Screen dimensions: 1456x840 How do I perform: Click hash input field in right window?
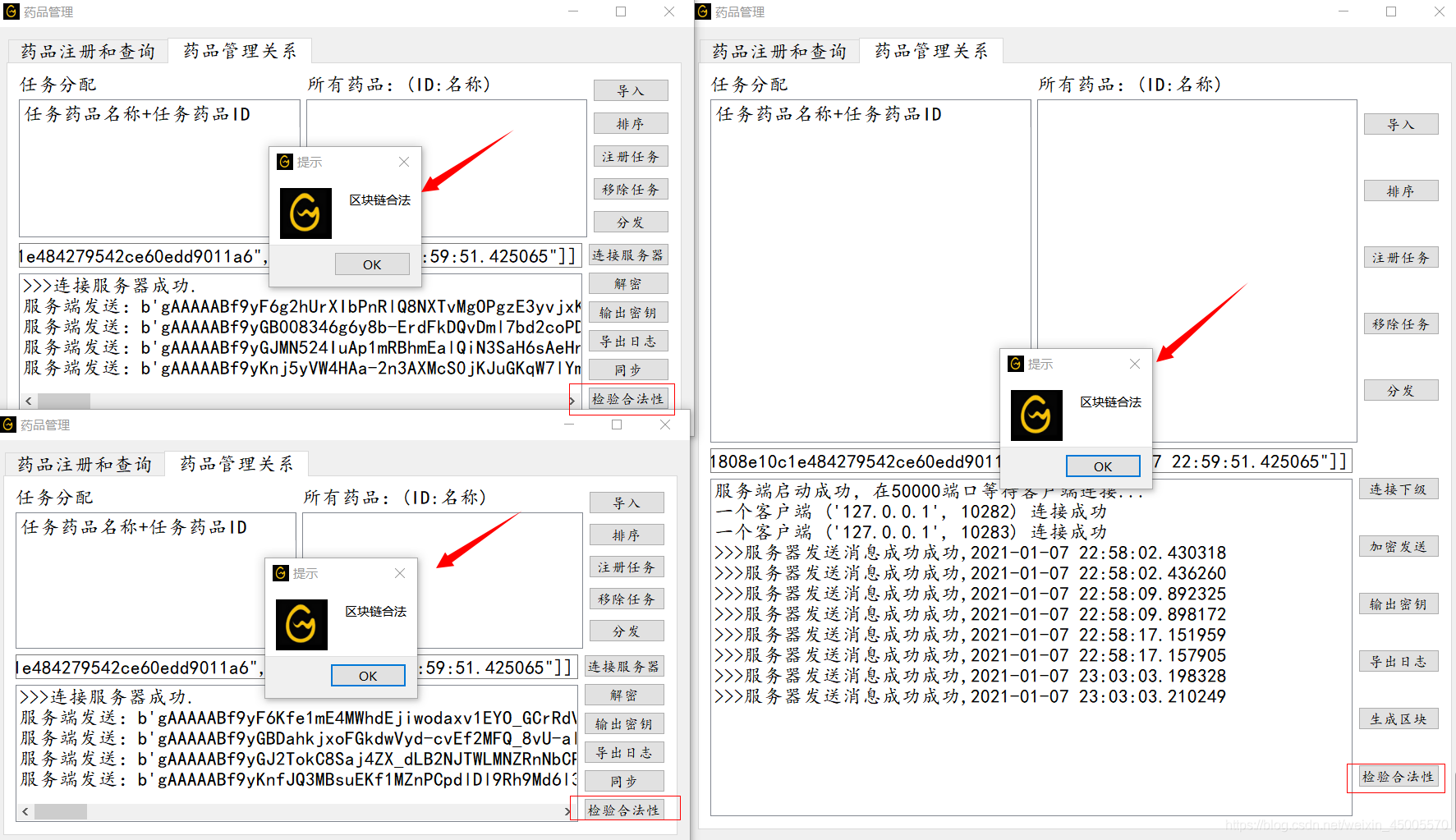(x=1031, y=461)
